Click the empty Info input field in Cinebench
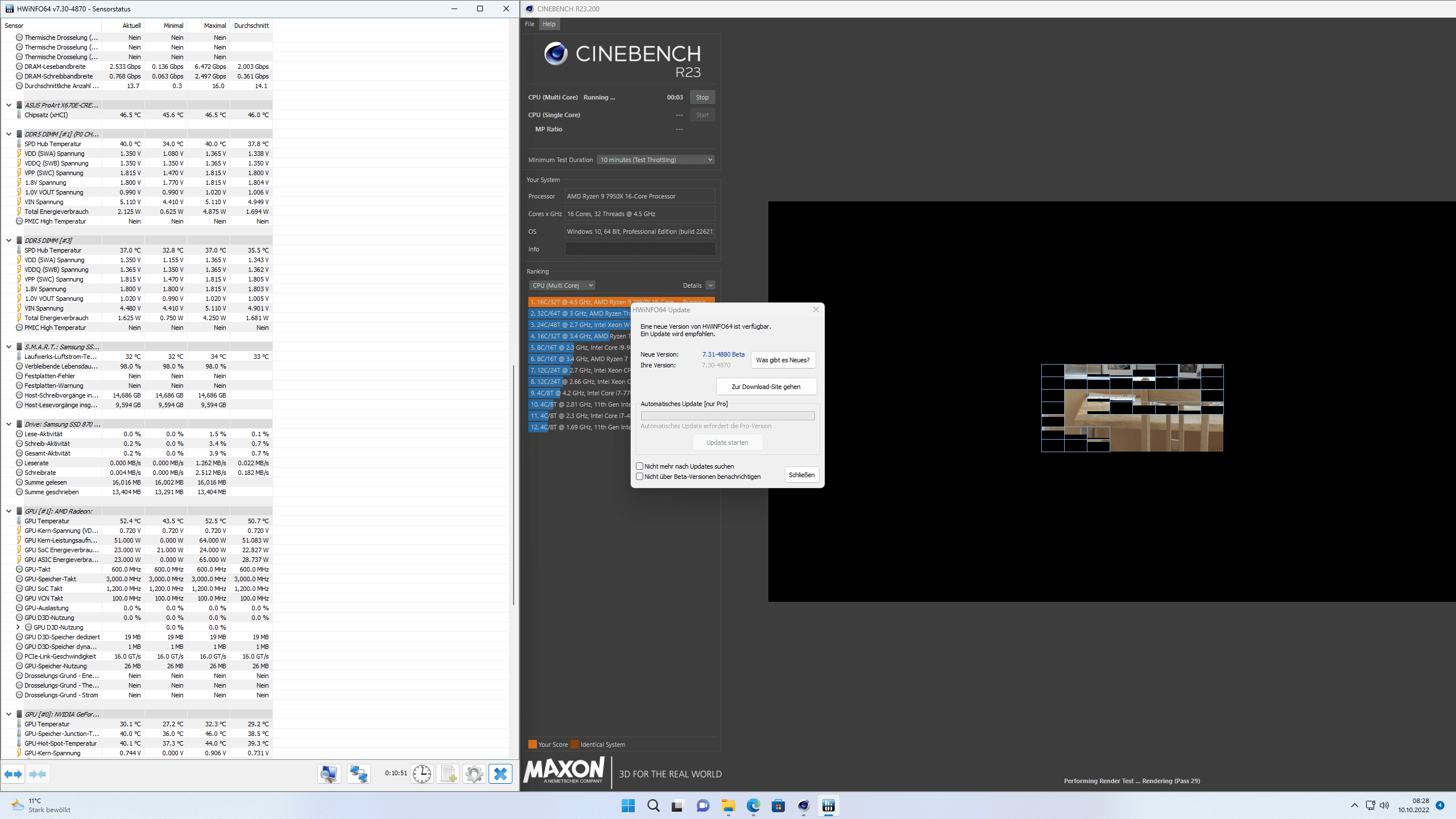The width and height of the screenshot is (1456, 819). [x=640, y=249]
